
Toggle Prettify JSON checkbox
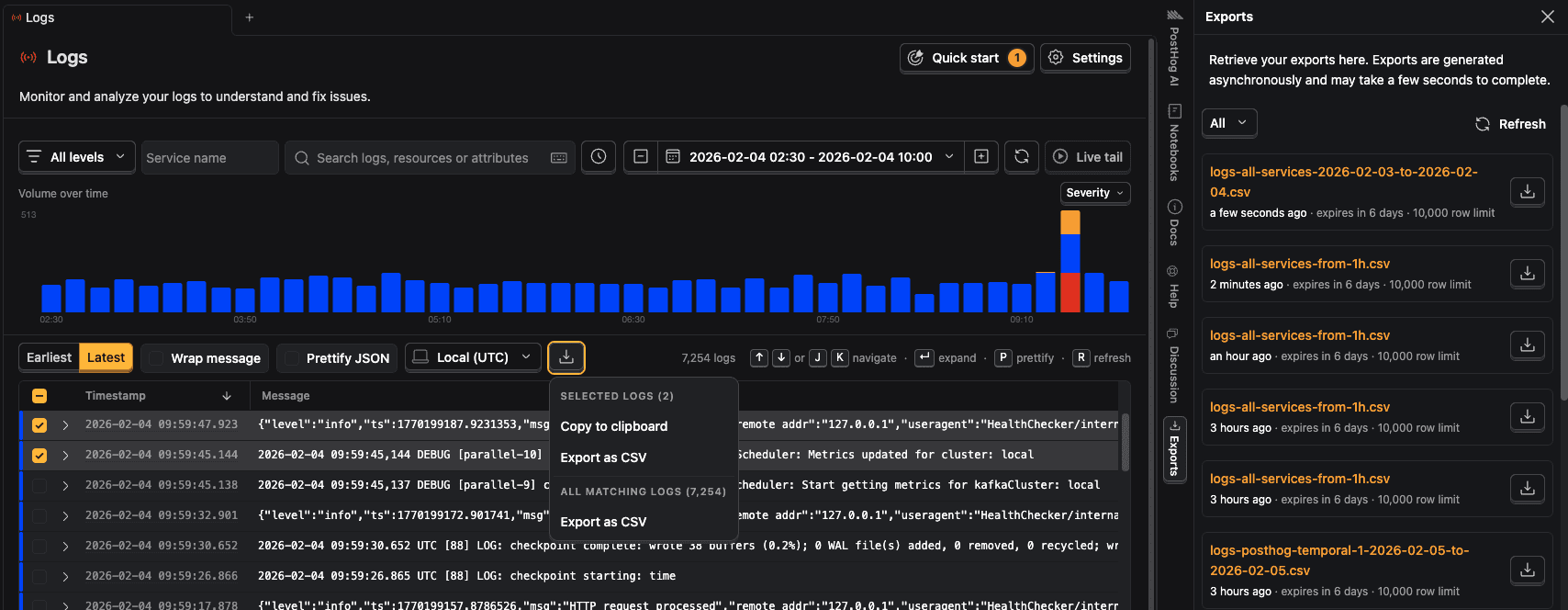(x=292, y=358)
